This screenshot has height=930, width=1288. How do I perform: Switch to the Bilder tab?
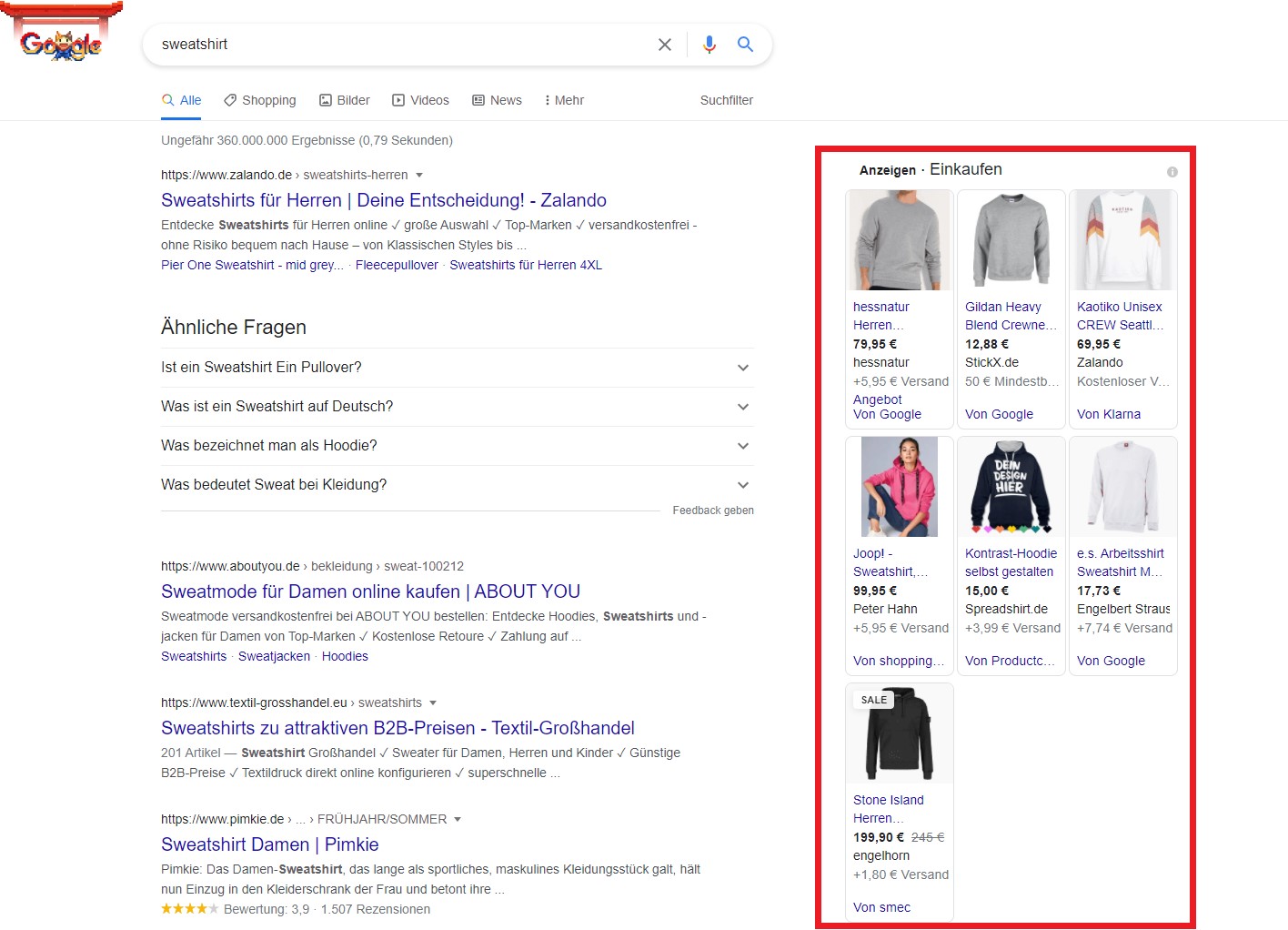345,100
